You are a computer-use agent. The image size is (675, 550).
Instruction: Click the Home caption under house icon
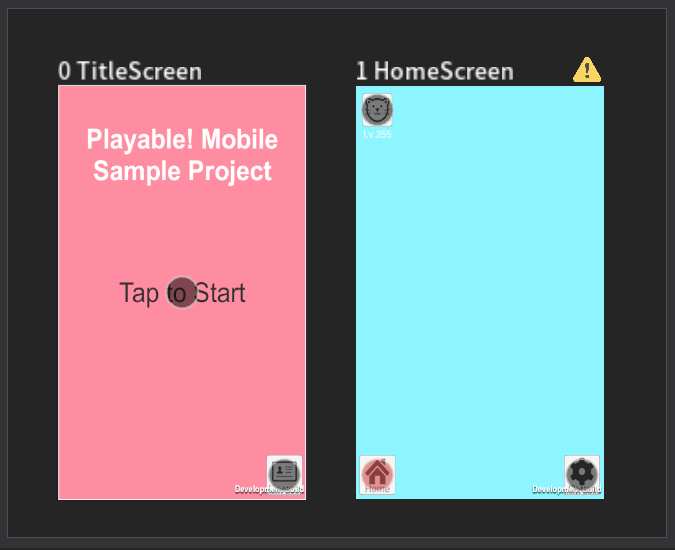pos(377,489)
